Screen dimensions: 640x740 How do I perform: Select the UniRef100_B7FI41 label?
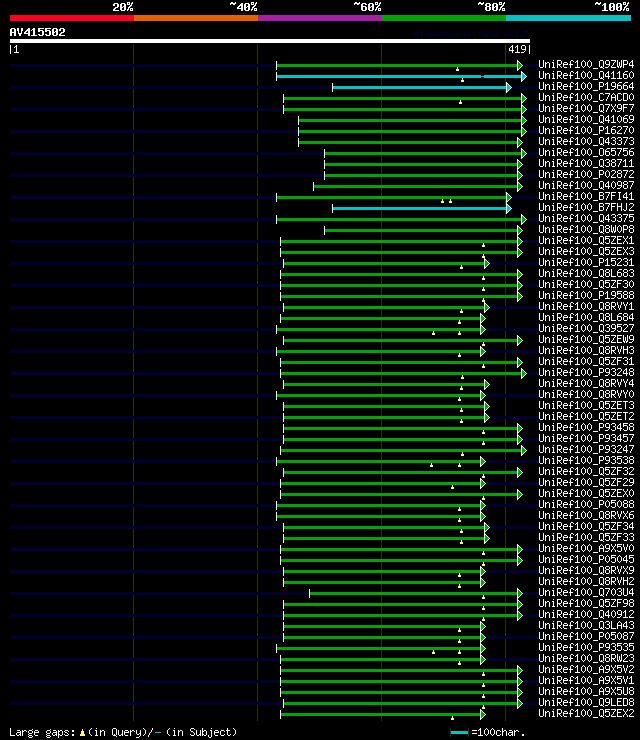(586, 196)
